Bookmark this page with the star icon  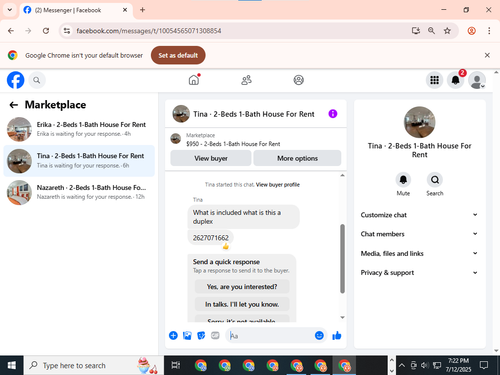(447, 31)
